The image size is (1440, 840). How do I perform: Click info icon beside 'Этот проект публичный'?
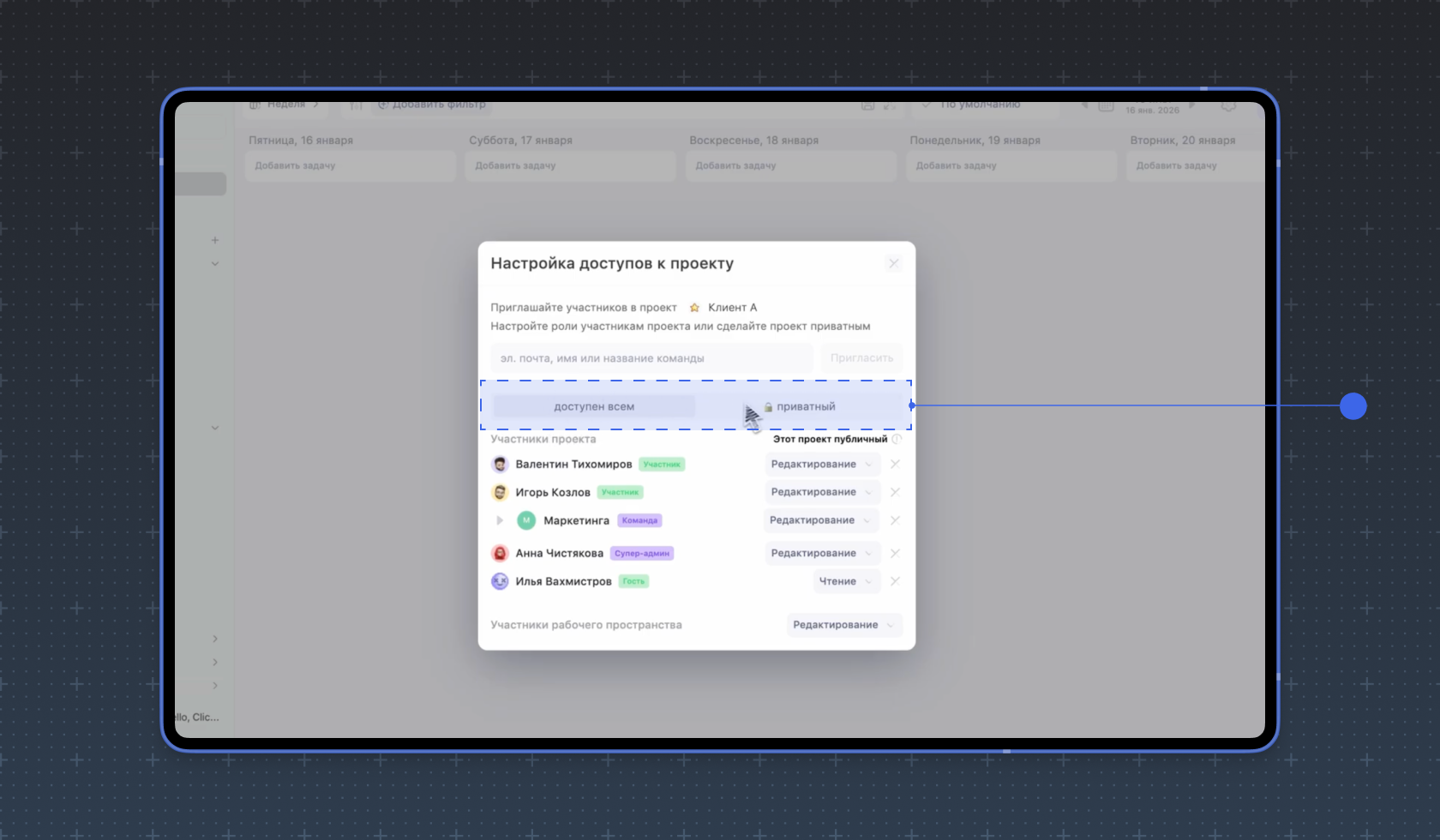897,439
